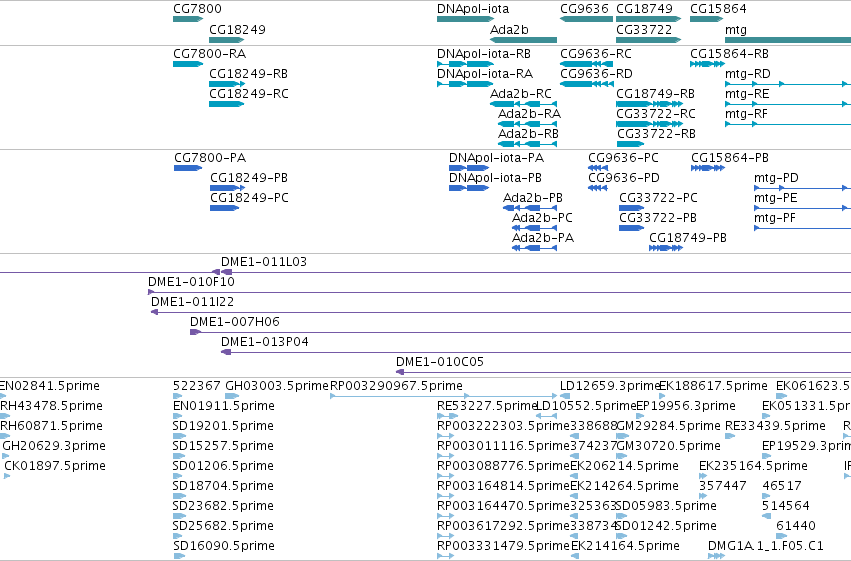Click the RP003290967.5prime EST label
This screenshot has width=851, height=561.
[x=396, y=386]
